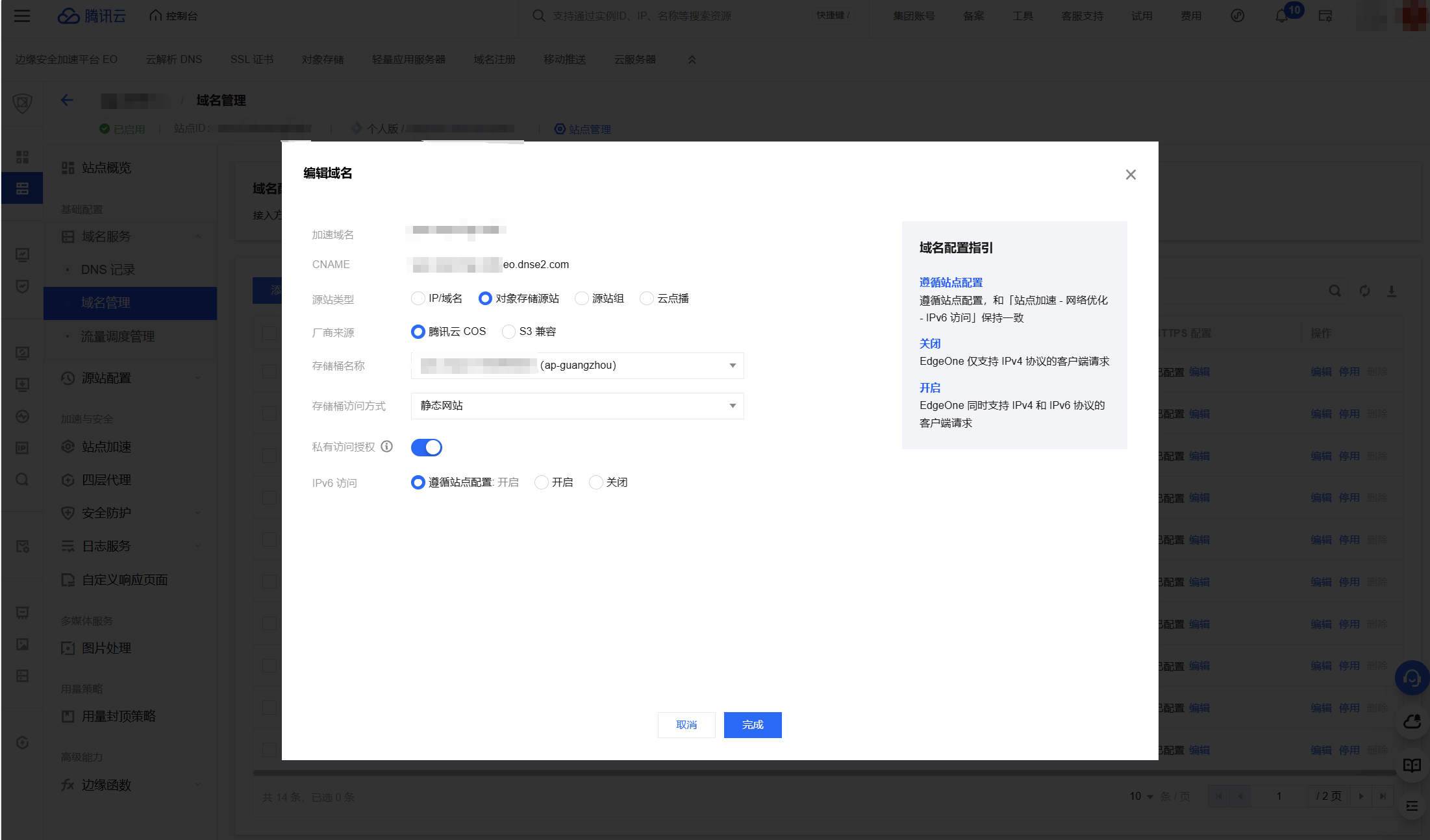
Task: Toggle the 私有访问授权 switch
Action: 427,447
